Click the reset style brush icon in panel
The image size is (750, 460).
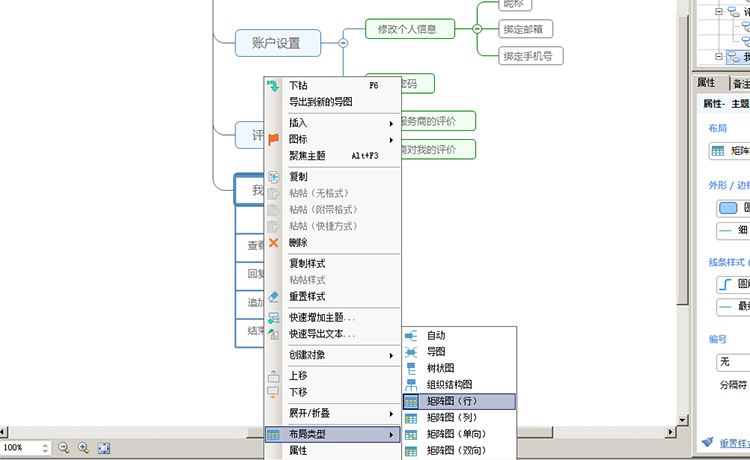click(707, 442)
